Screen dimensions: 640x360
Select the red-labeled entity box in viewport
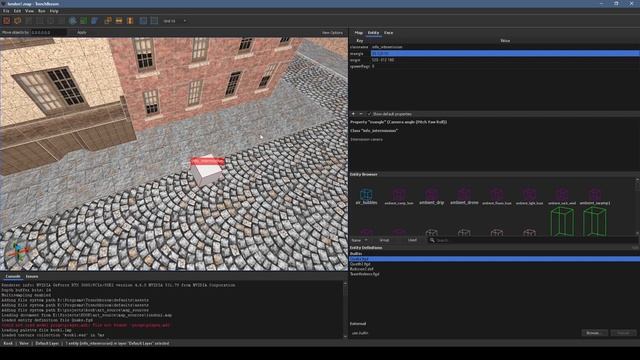coord(207,169)
